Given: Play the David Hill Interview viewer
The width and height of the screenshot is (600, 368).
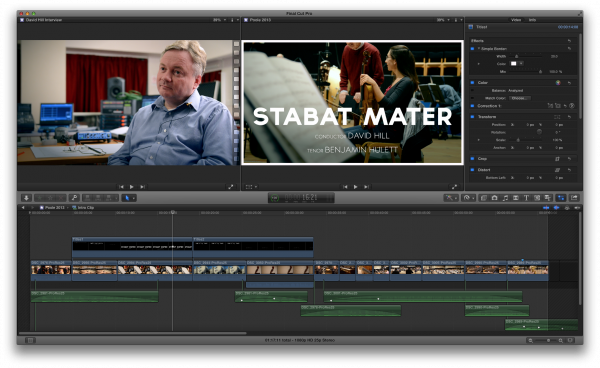Looking at the screenshot, I should point(132,187).
